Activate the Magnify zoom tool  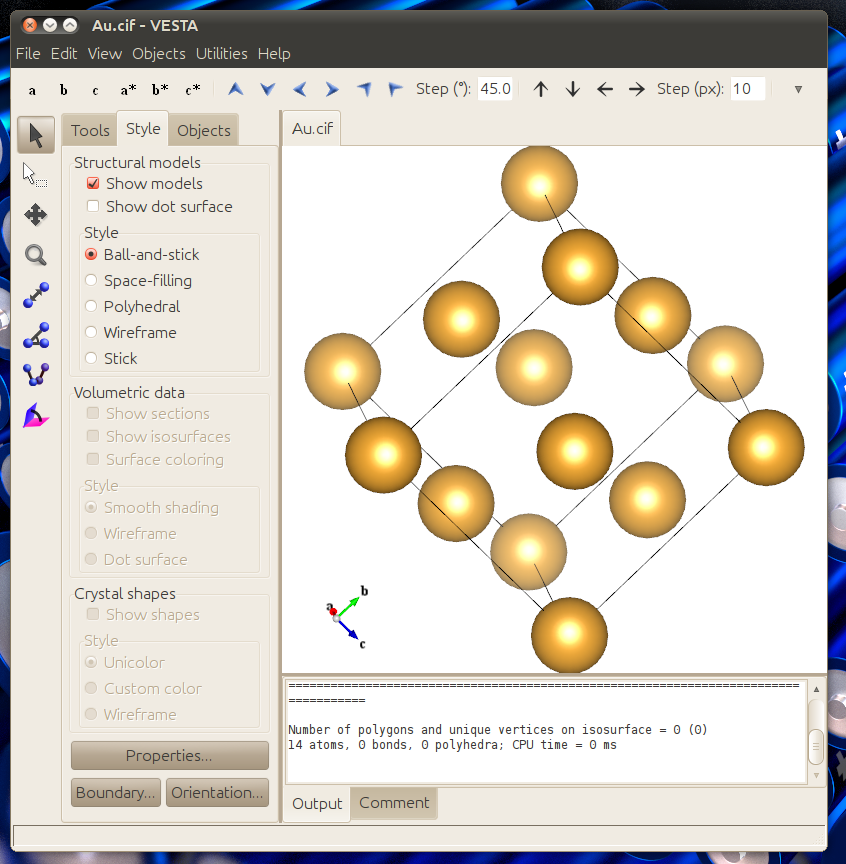tap(36, 255)
